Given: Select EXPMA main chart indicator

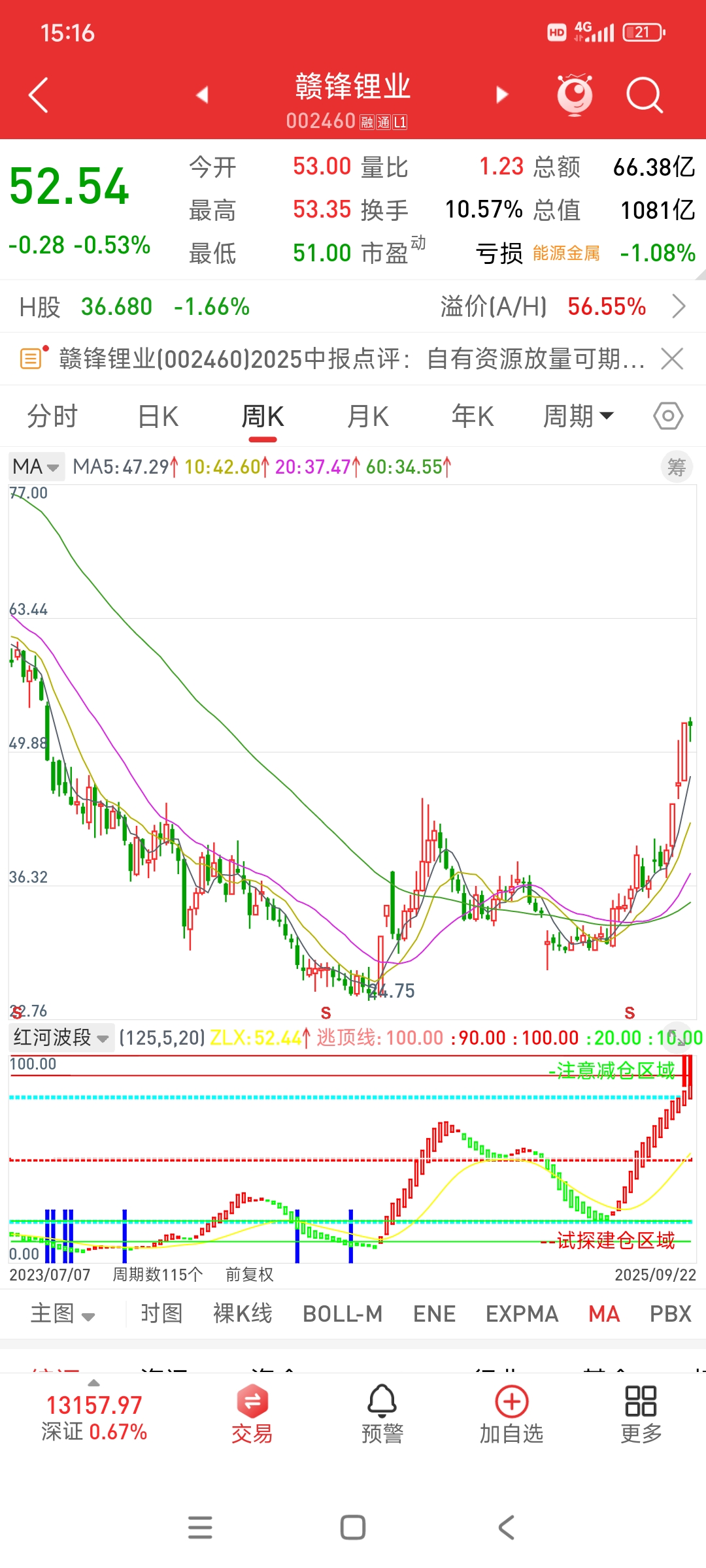Looking at the screenshot, I should [522, 1314].
